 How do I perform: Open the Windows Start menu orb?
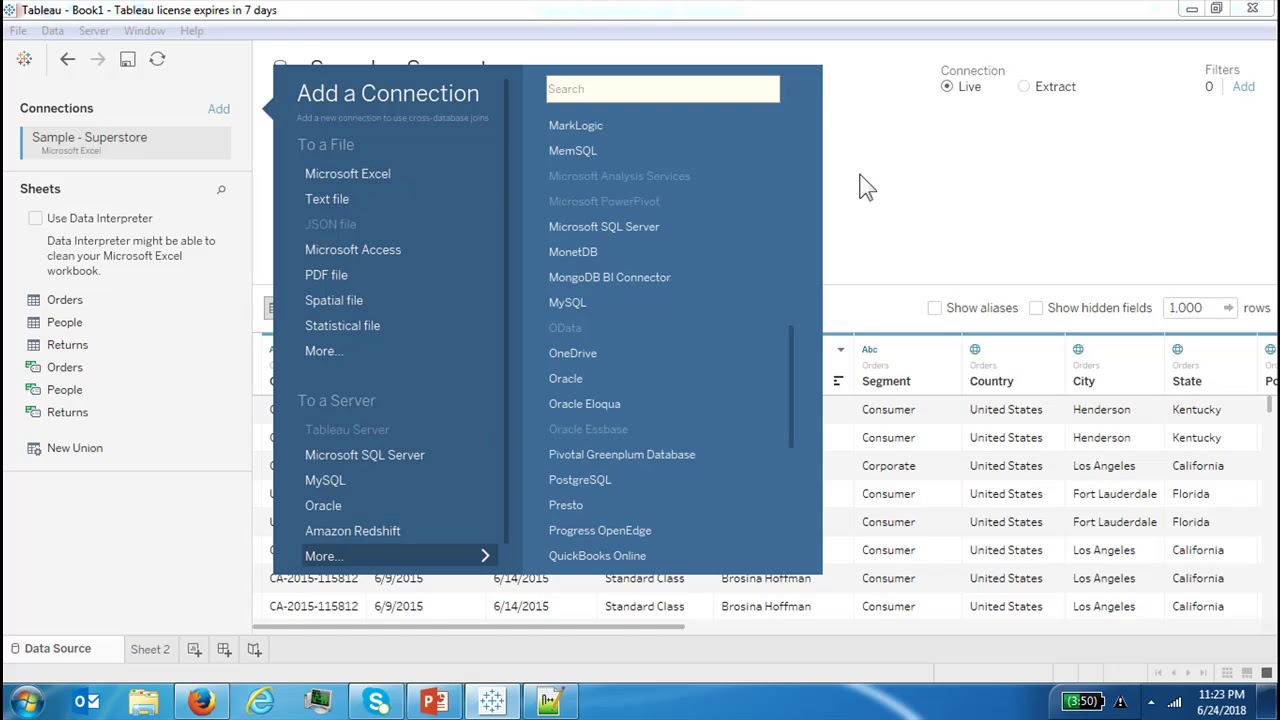point(26,702)
